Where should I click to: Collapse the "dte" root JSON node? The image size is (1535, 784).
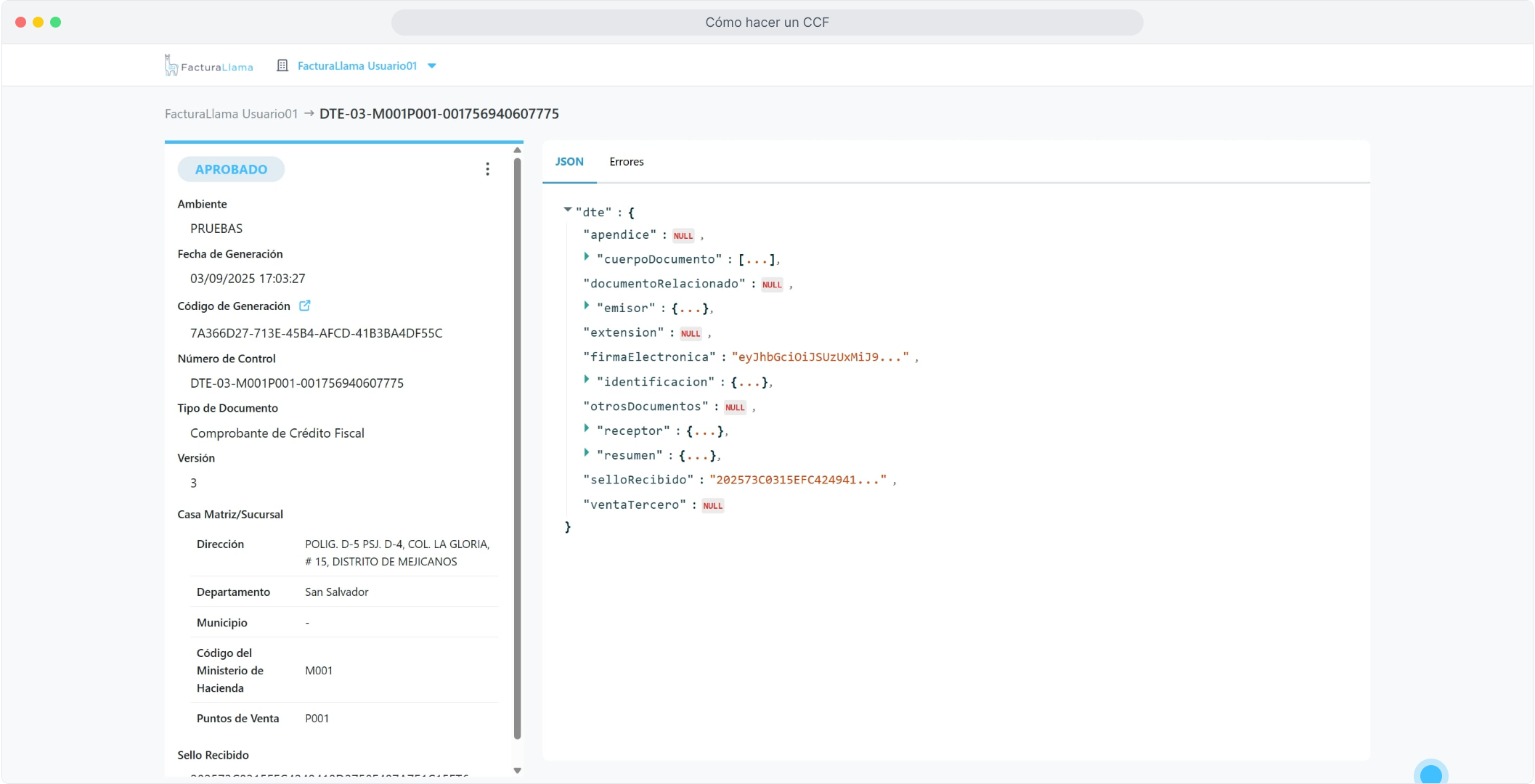(568, 210)
